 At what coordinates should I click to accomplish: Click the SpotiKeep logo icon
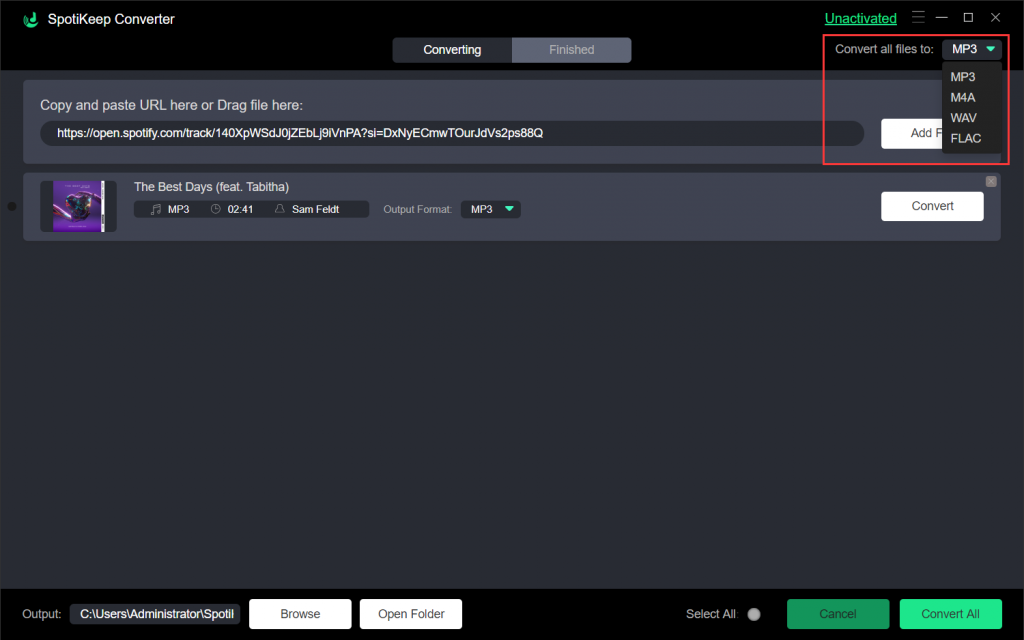30,19
